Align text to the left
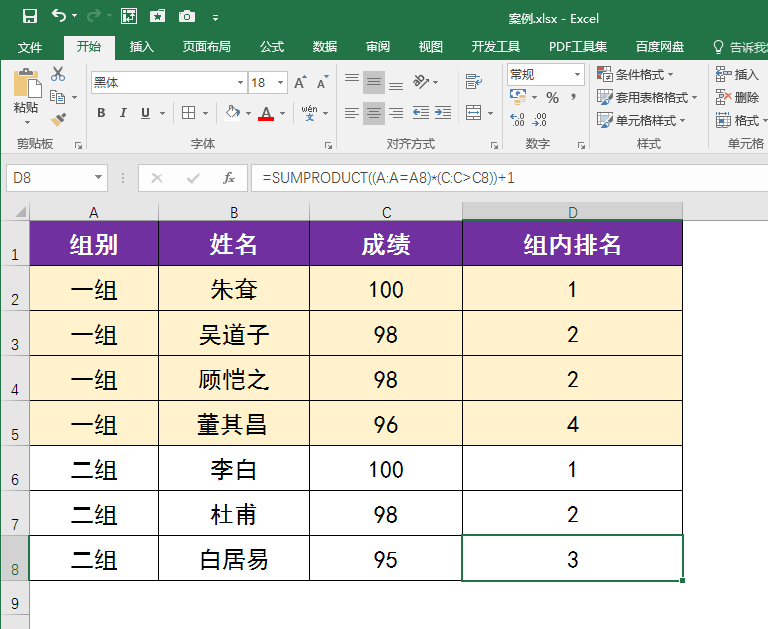 [352, 113]
